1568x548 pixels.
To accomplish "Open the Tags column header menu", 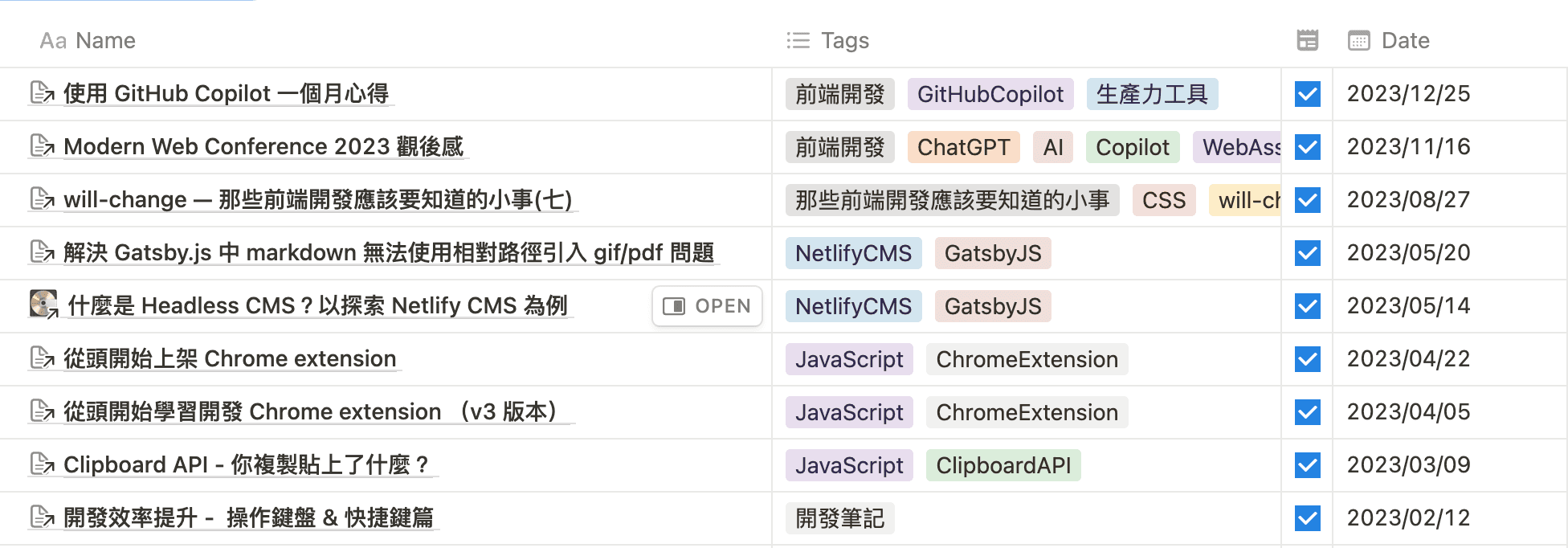I will pos(844,40).
